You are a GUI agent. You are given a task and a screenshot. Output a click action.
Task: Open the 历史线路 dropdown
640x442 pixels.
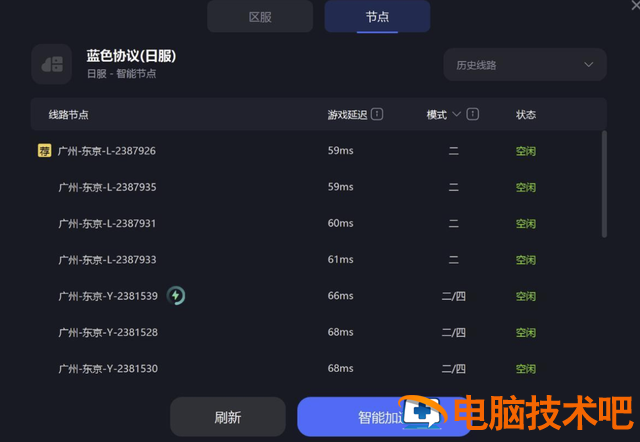point(525,65)
